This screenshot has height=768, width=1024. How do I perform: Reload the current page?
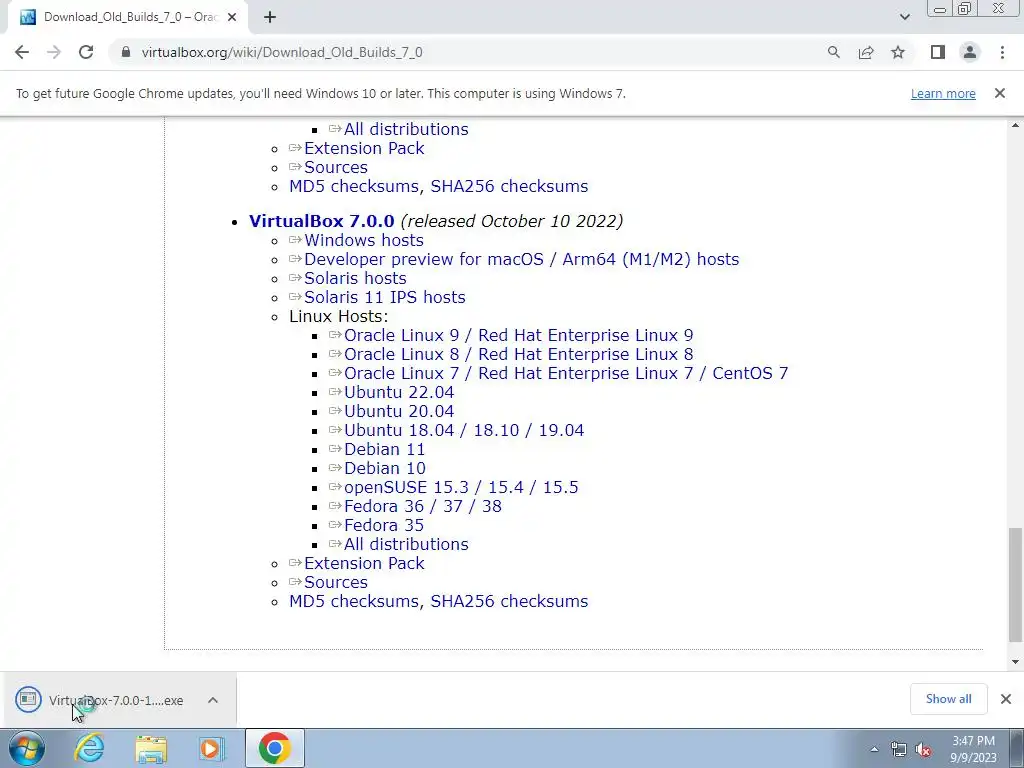tap(86, 52)
